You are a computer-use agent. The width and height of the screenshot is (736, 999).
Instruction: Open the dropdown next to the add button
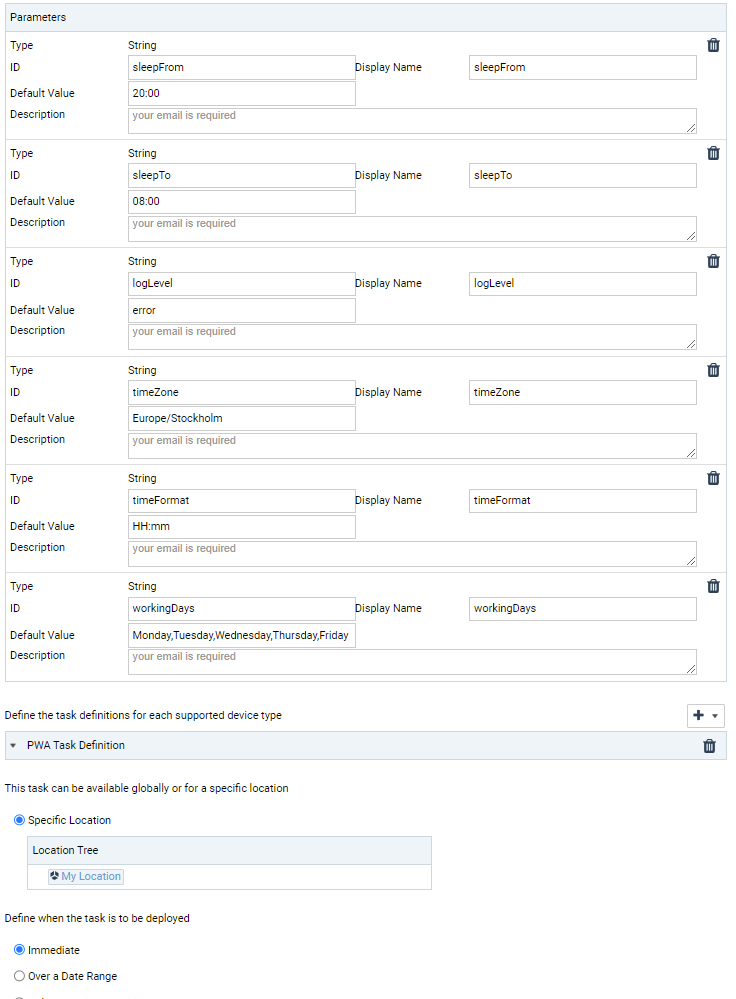click(x=713, y=716)
